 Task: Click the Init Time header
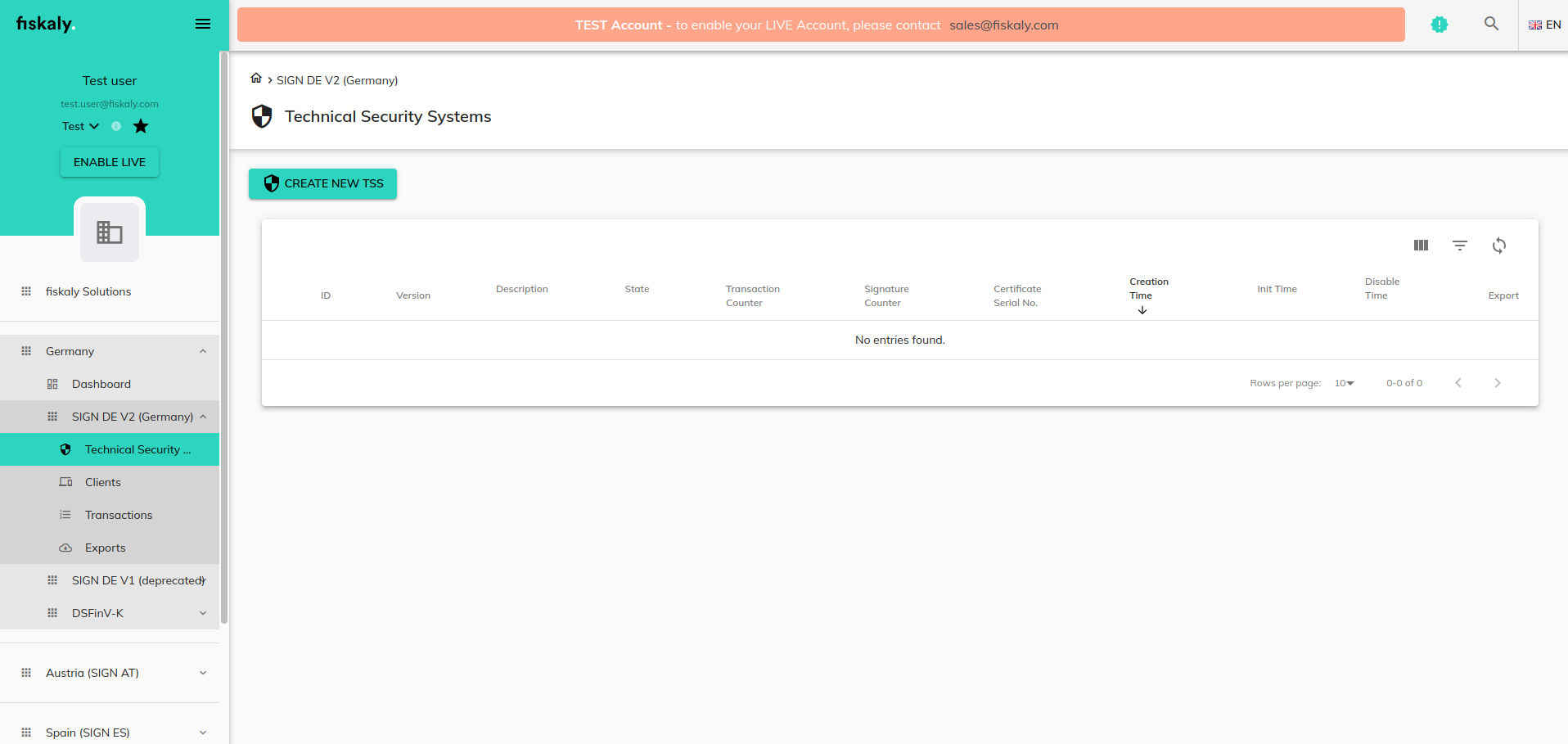[1277, 289]
